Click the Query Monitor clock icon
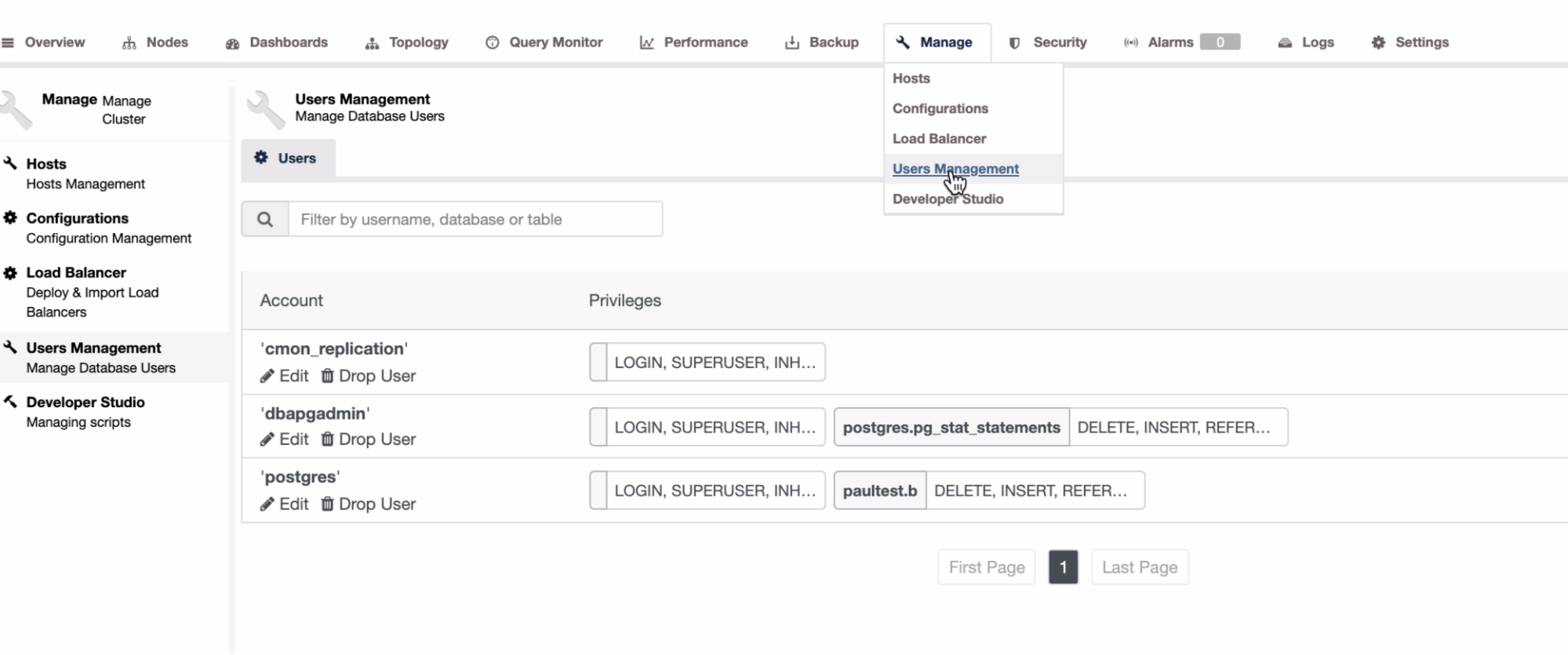 tap(493, 42)
